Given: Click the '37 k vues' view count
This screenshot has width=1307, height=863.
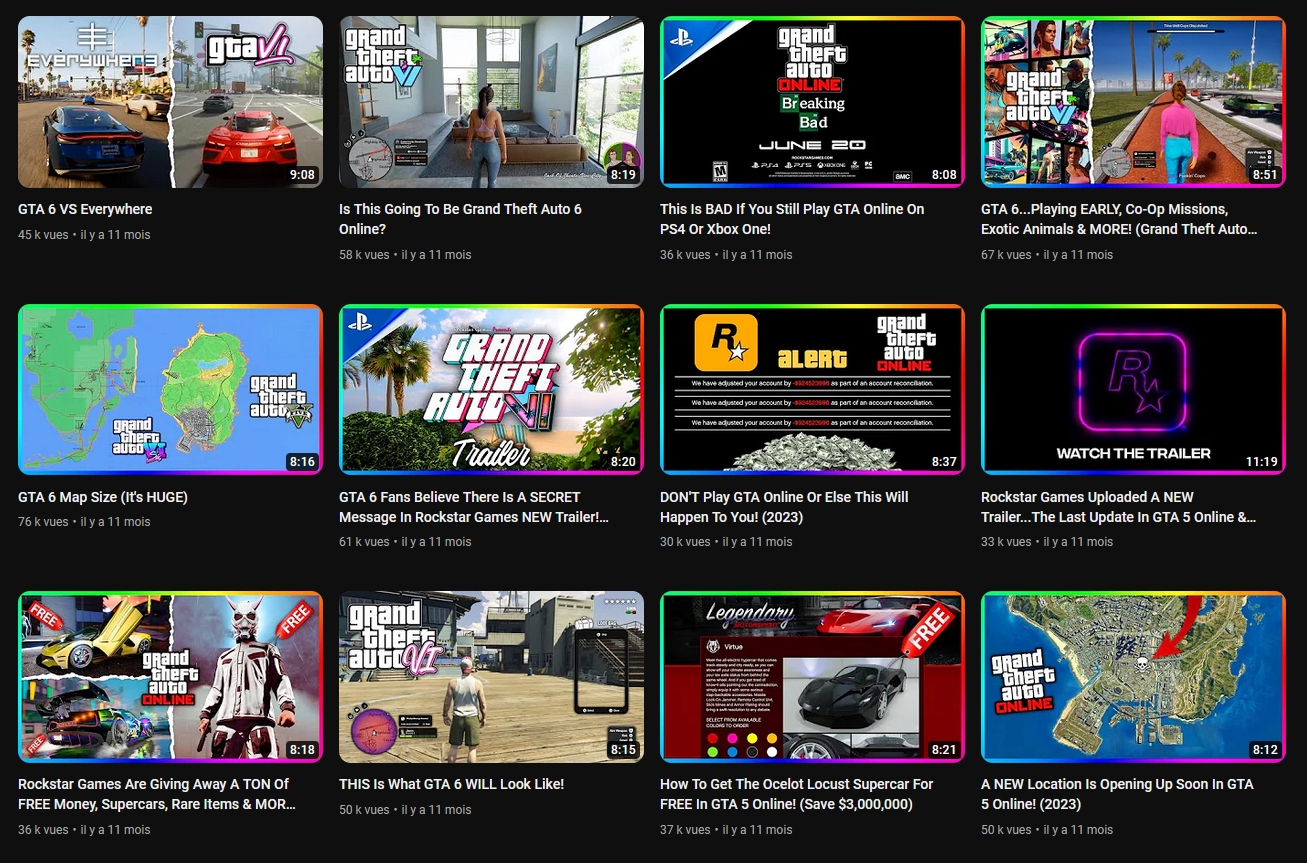Looking at the screenshot, I should point(686,830).
